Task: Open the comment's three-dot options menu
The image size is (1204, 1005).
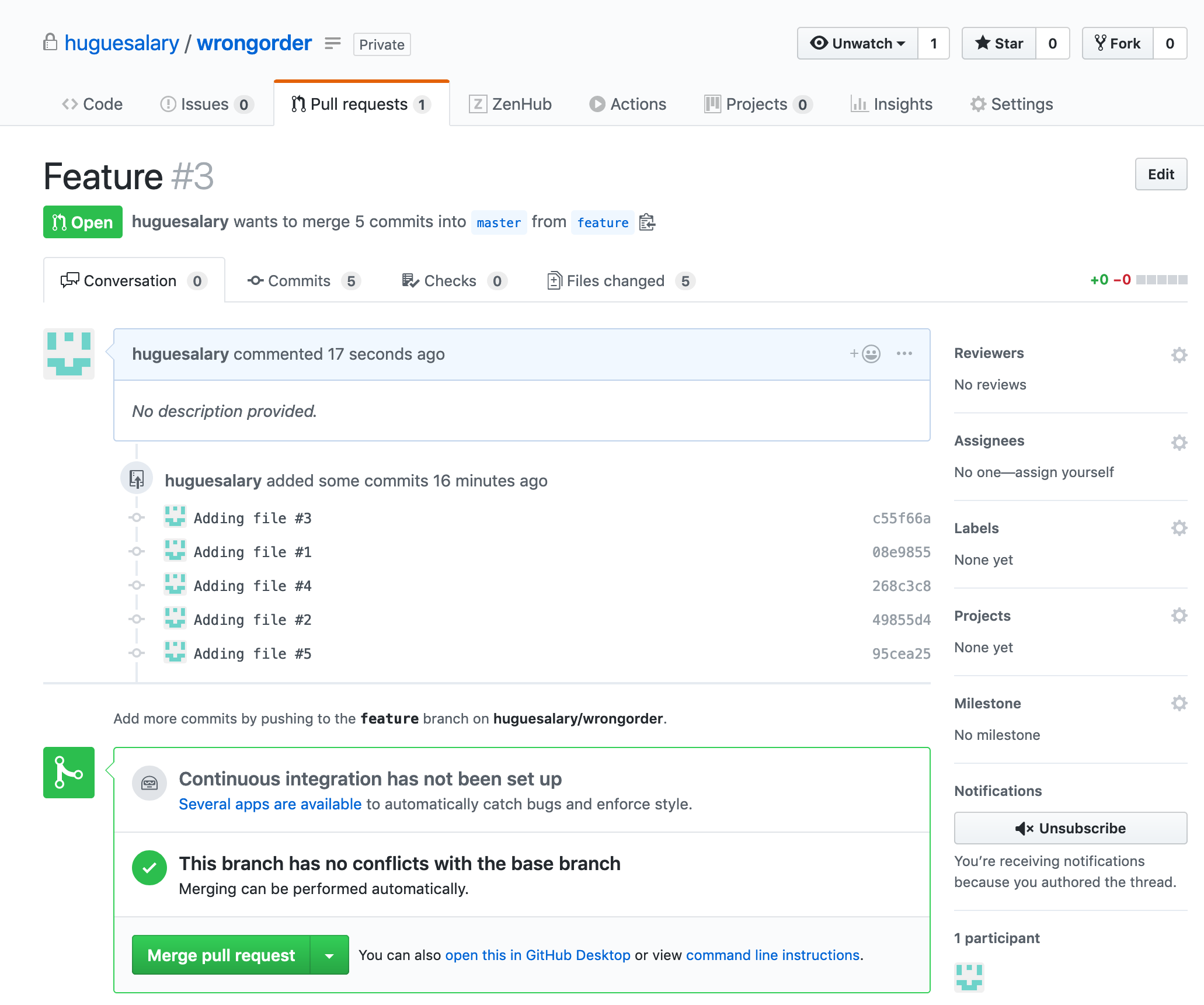Action: click(x=904, y=353)
